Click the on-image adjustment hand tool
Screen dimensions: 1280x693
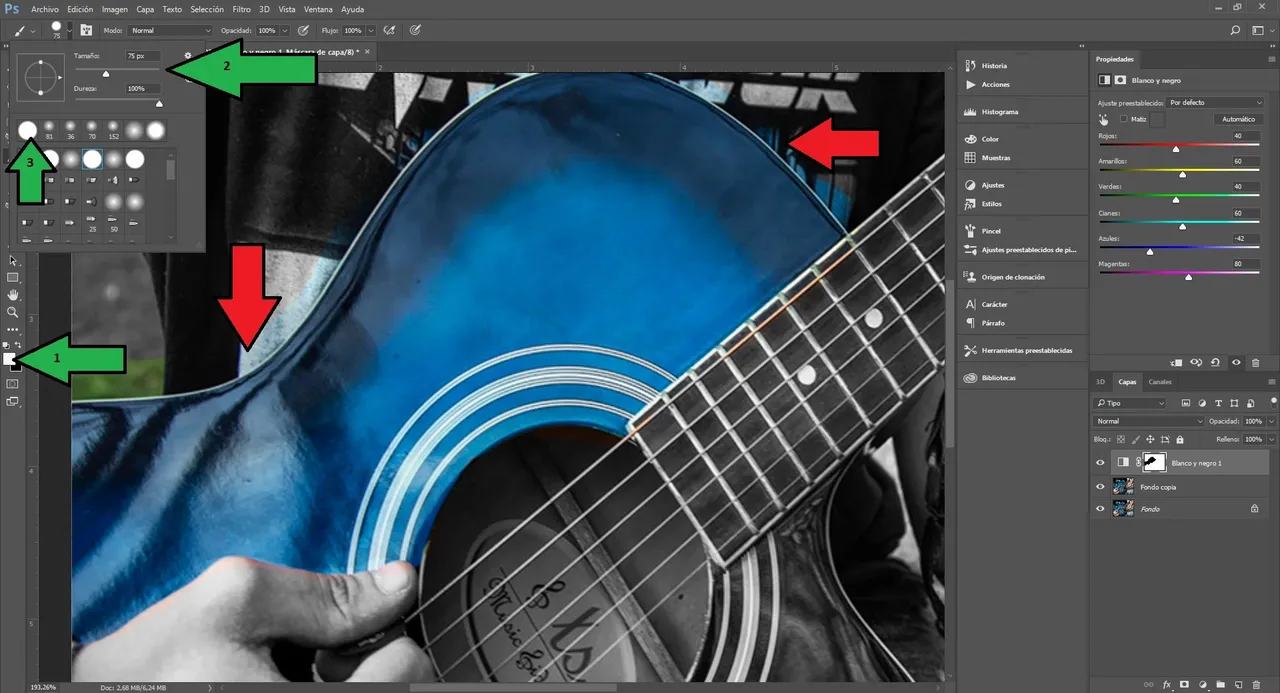[x=1104, y=119]
